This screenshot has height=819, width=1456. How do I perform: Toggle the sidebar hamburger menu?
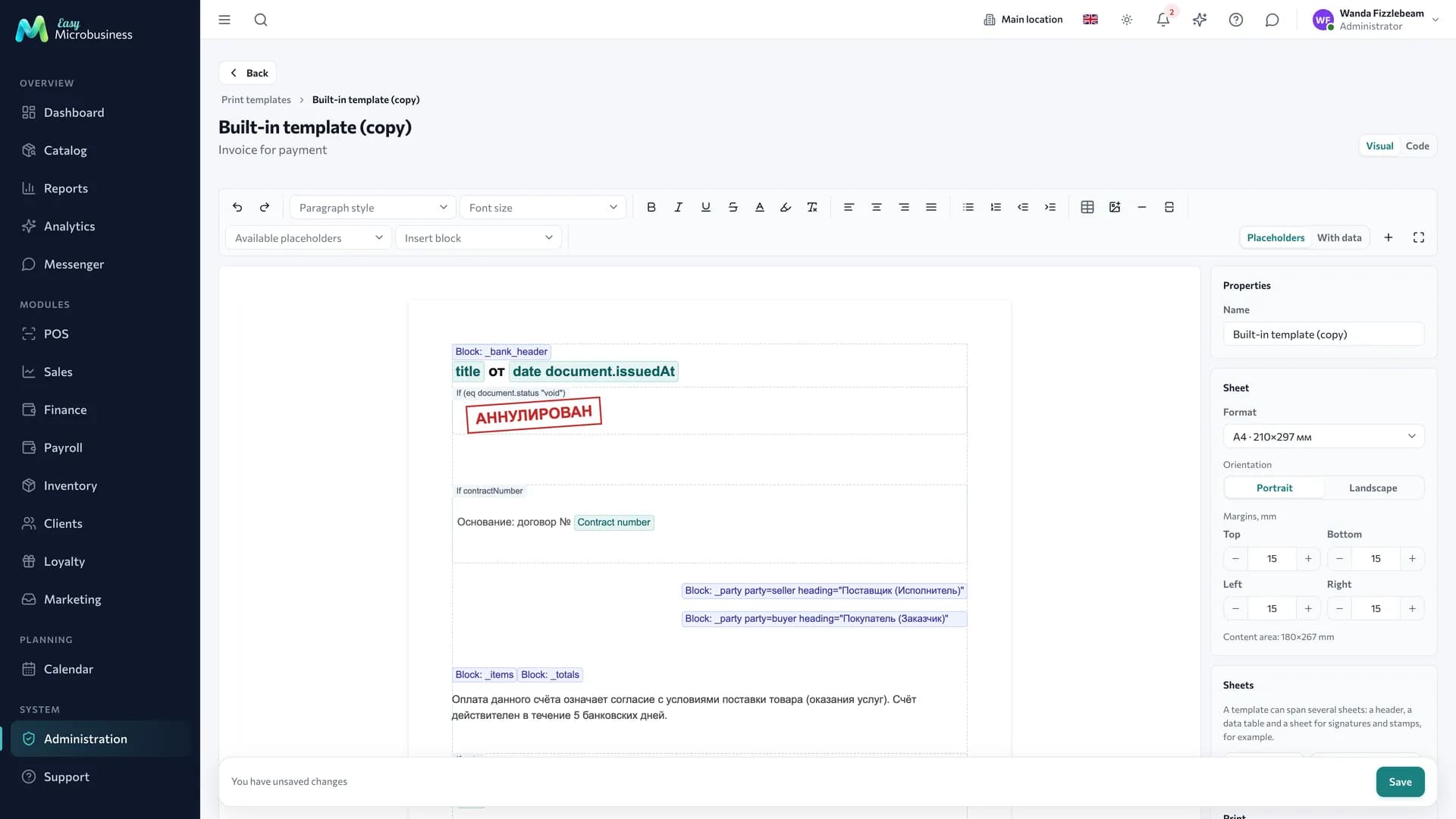[x=224, y=20]
